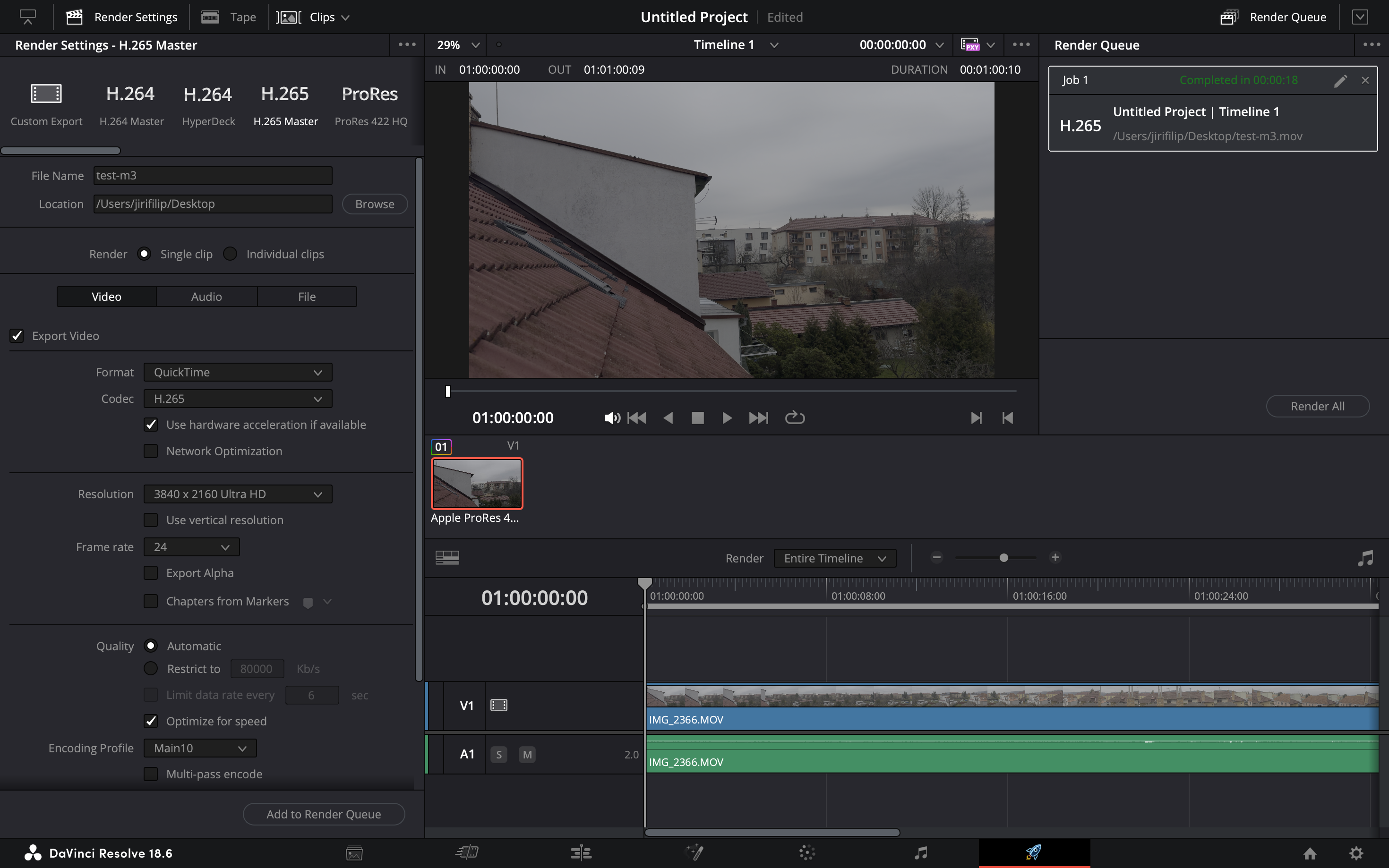Click Add to Render Queue button

coord(323,814)
